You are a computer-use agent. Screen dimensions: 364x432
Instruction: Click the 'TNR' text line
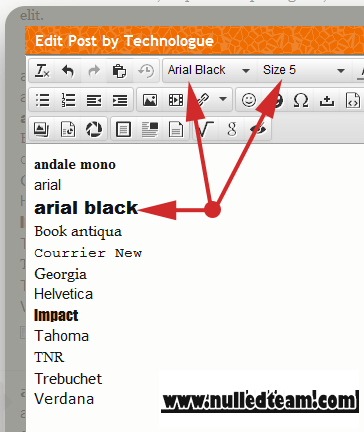[x=49, y=357]
